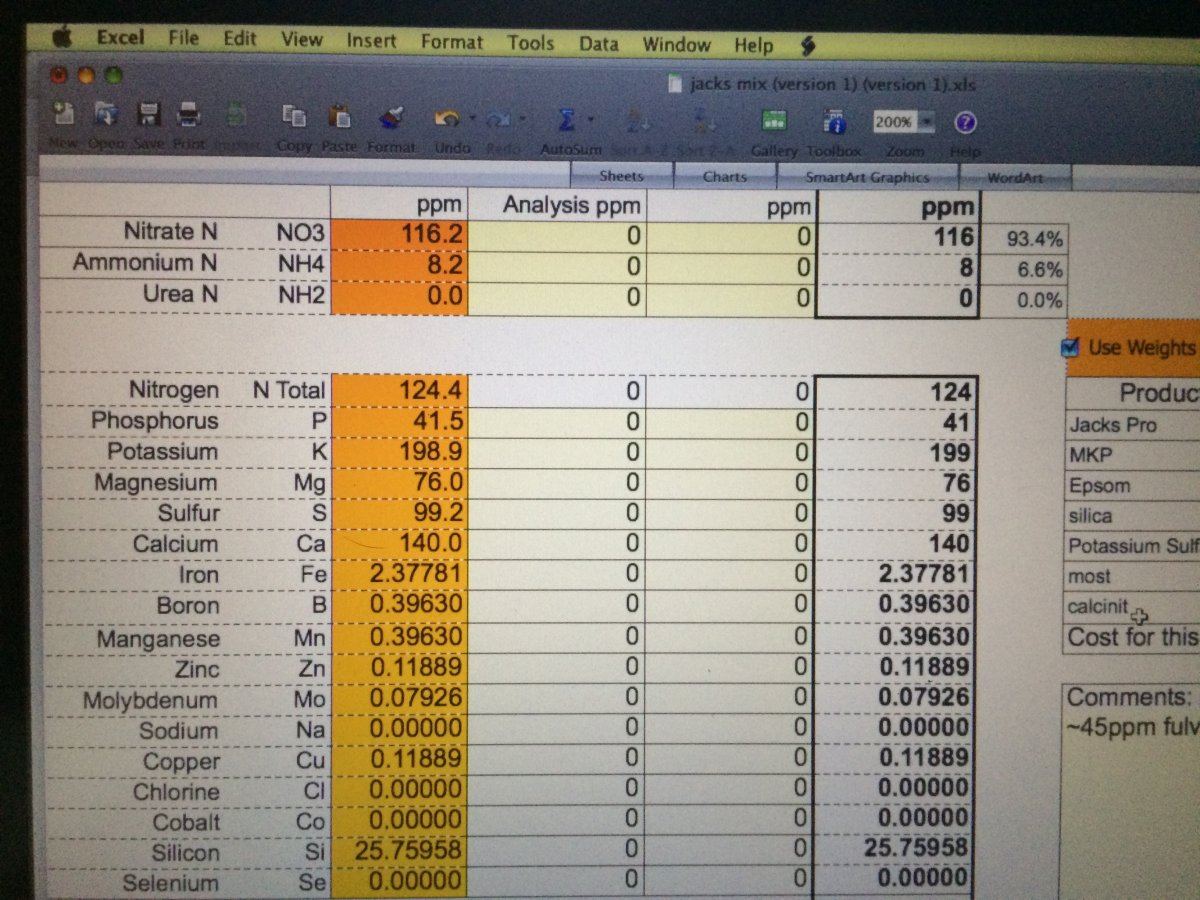Screen dimensions: 1200x900
Task: Click the Copy toolbar icon
Action: 294,117
